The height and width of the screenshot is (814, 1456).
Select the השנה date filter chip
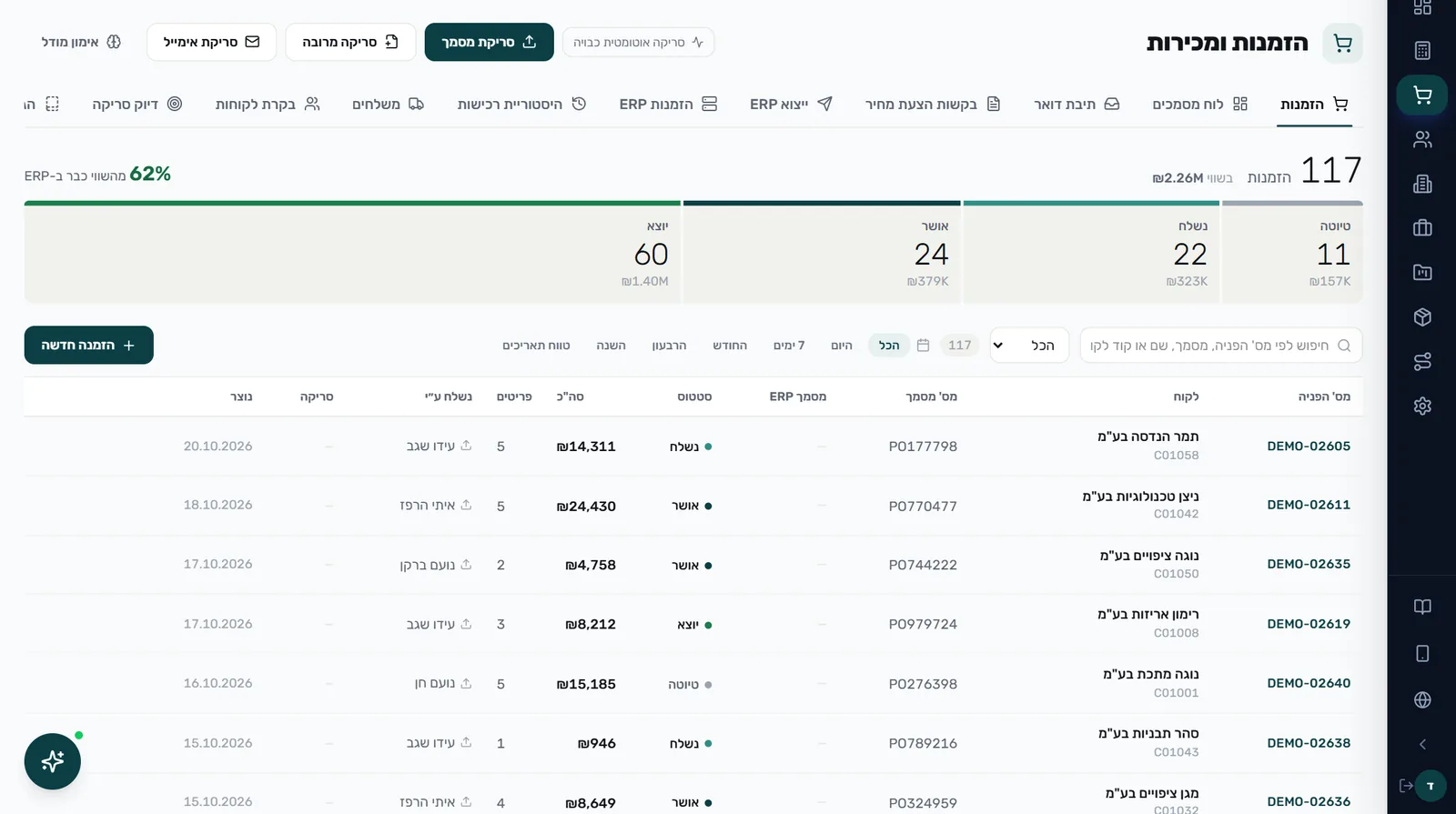pyautogui.click(x=611, y=346)
